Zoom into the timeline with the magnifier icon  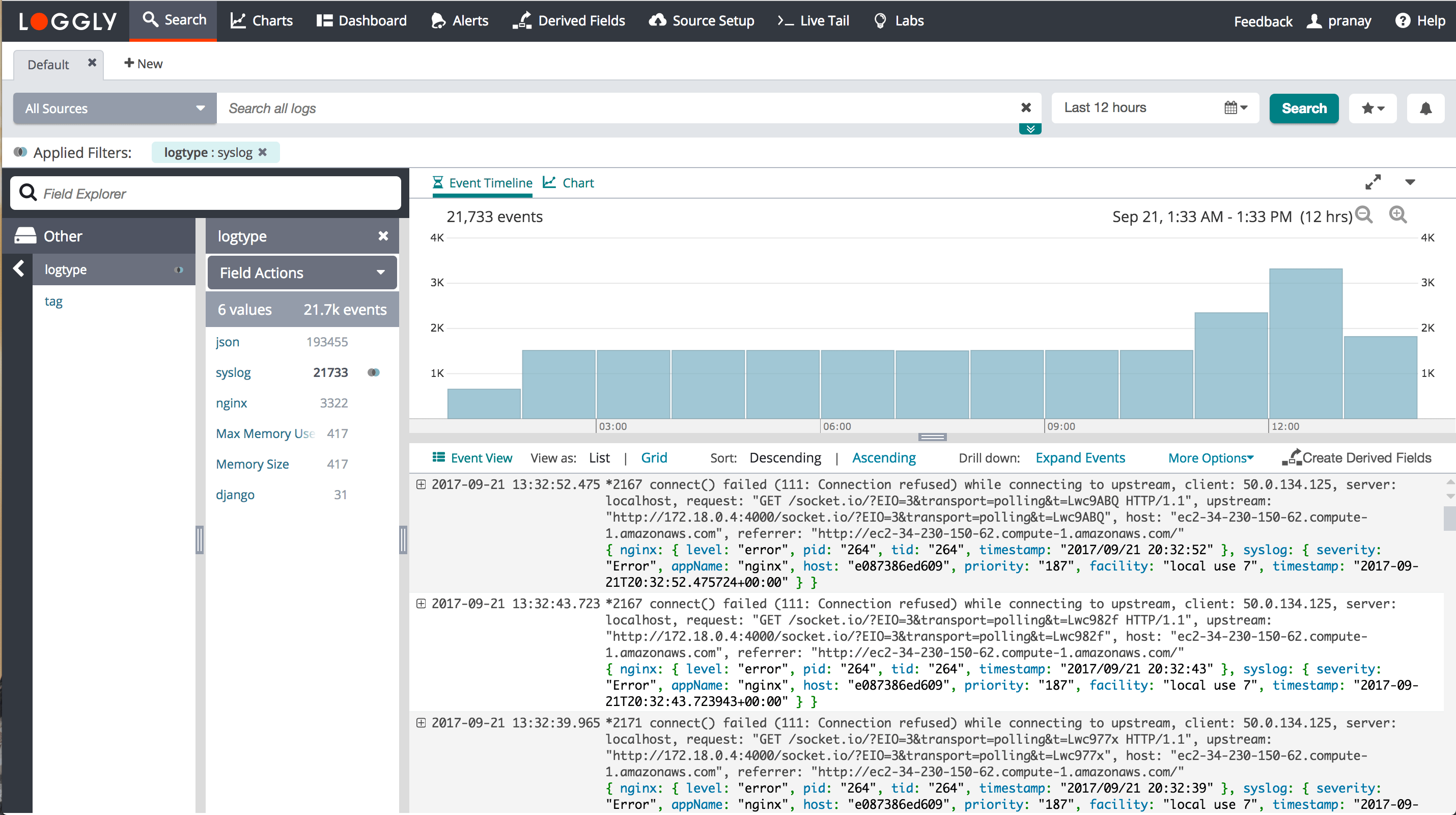pyautogui.click(x=1399, y=215)
